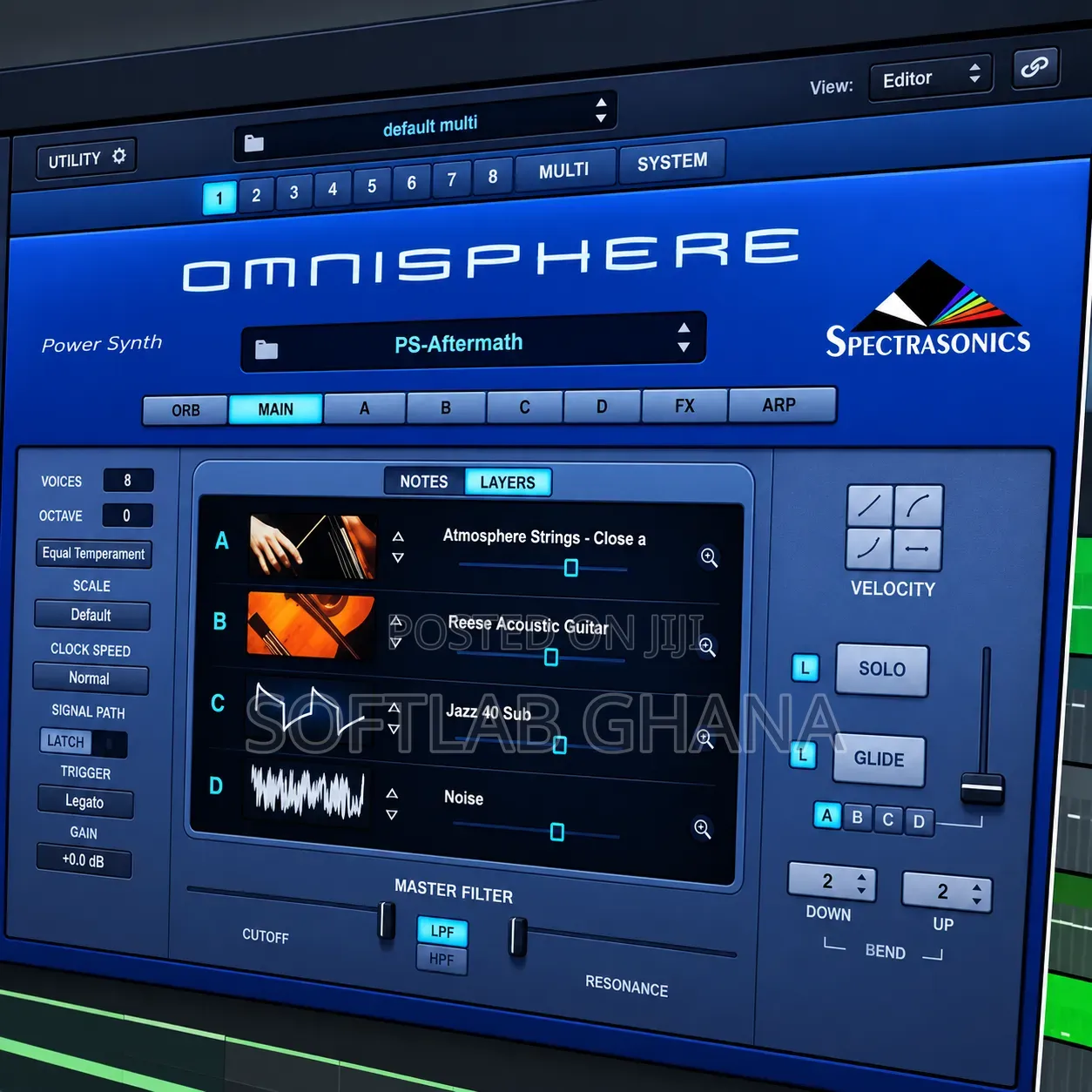This screenshot has width=1092, height=1092.
Task: Open the View Editor dropdown
Action: pyautogui.click(x=930, y=78)
